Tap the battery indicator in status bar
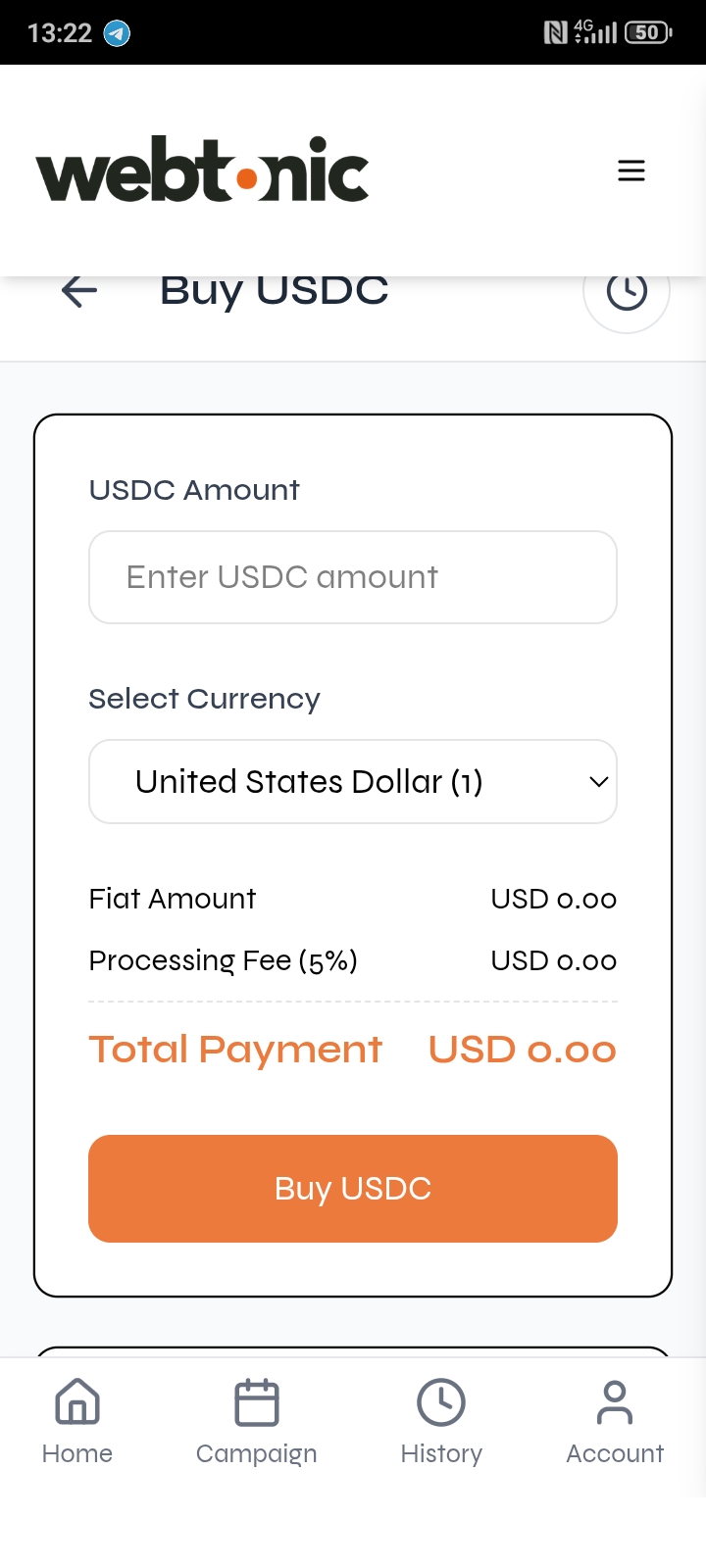 648,33
